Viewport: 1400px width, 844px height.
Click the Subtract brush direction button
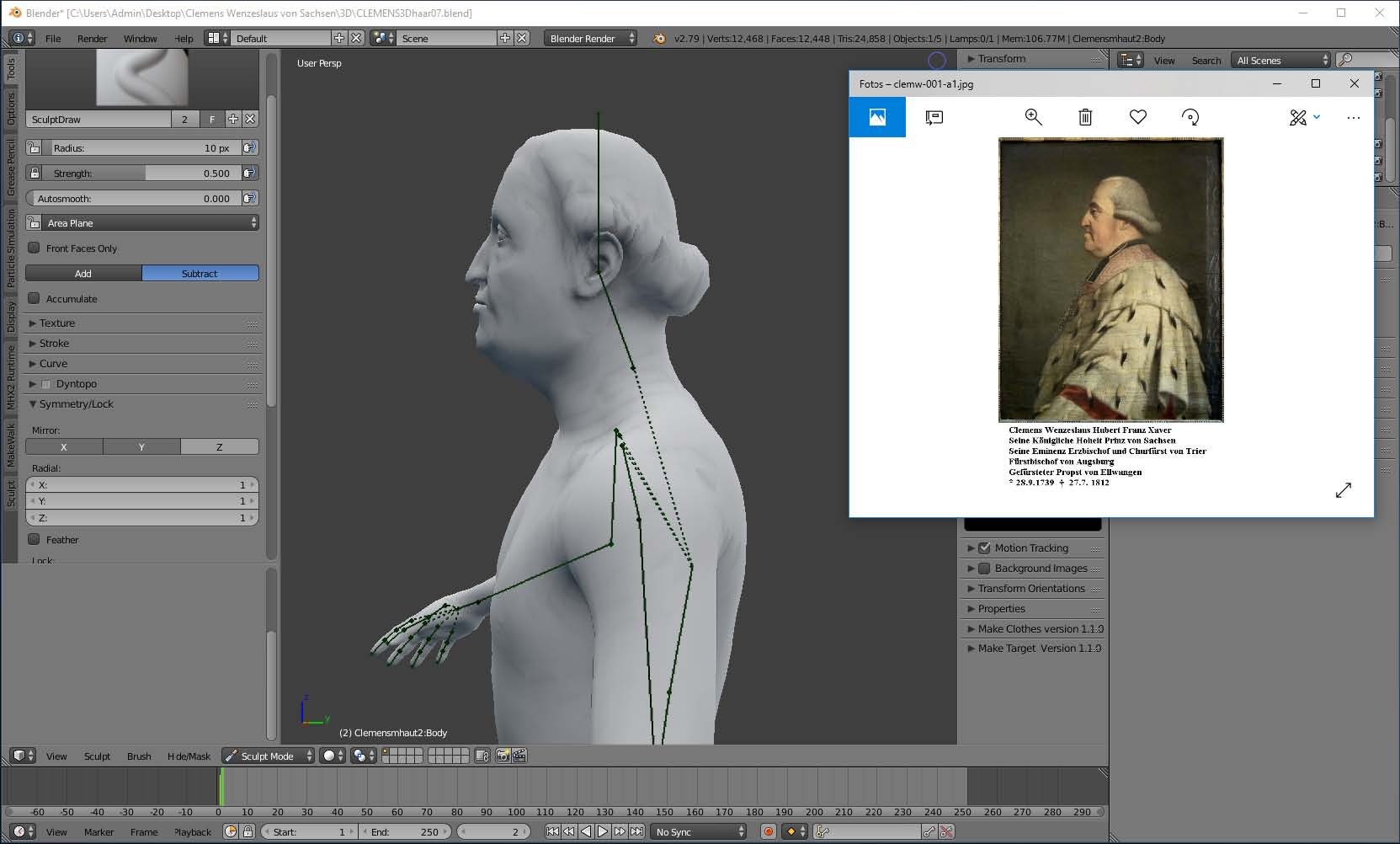click(200, 273)
